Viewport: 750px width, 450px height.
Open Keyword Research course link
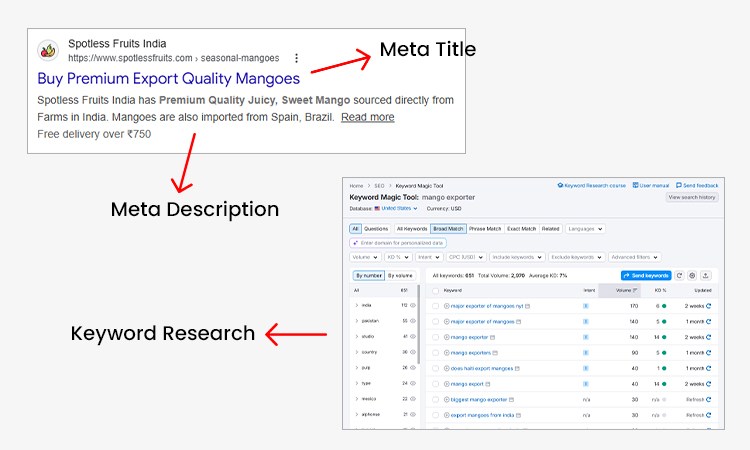(x=592, y=185)
